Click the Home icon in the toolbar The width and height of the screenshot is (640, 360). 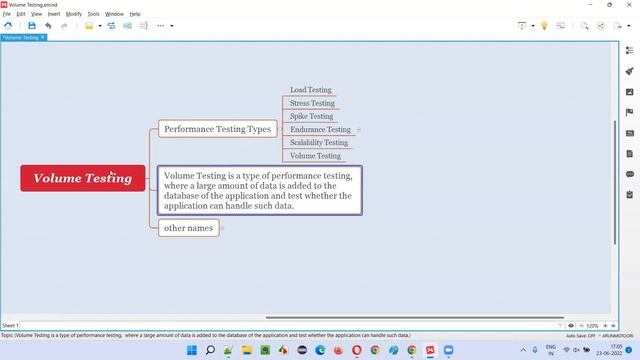click(x=8, y=26)
